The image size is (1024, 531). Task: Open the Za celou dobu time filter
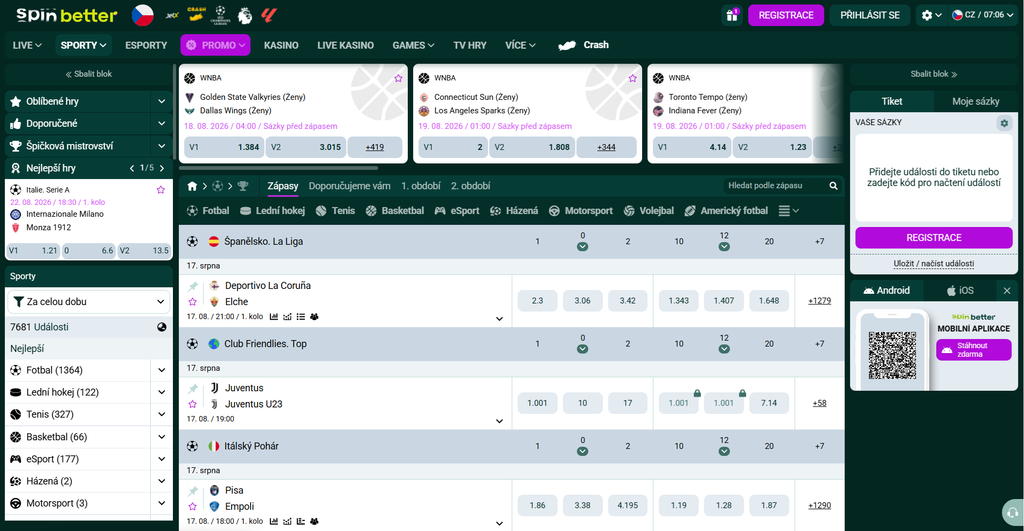(89, 302)
